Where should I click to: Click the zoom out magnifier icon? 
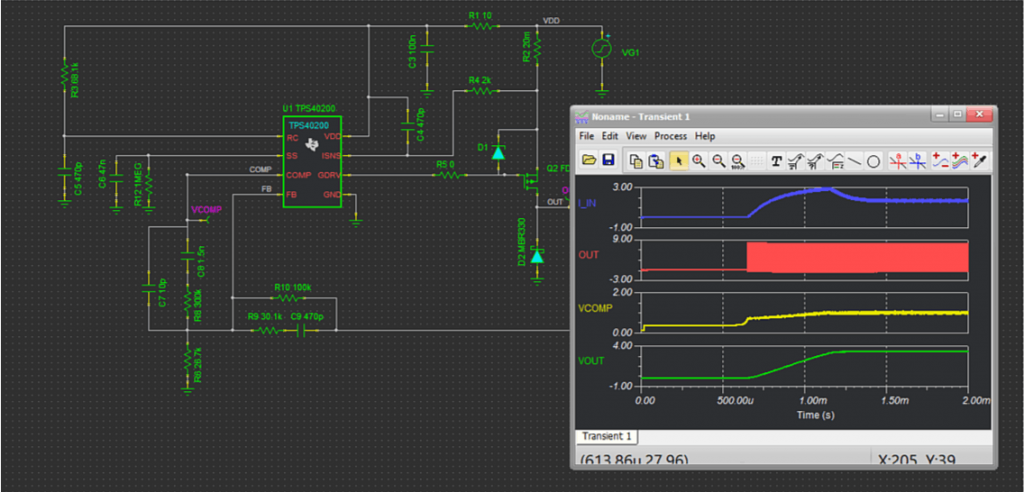click(x=718, y=160)
